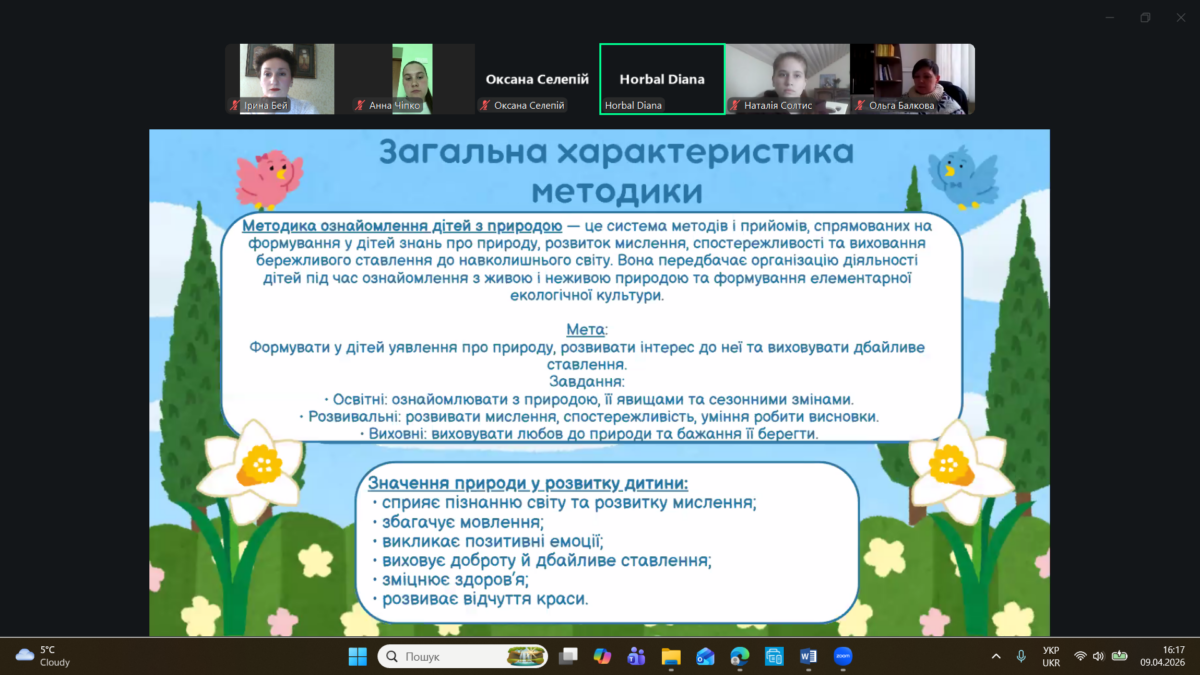
Task: Open Microsoft Edge browser
Action: (739, 656)
